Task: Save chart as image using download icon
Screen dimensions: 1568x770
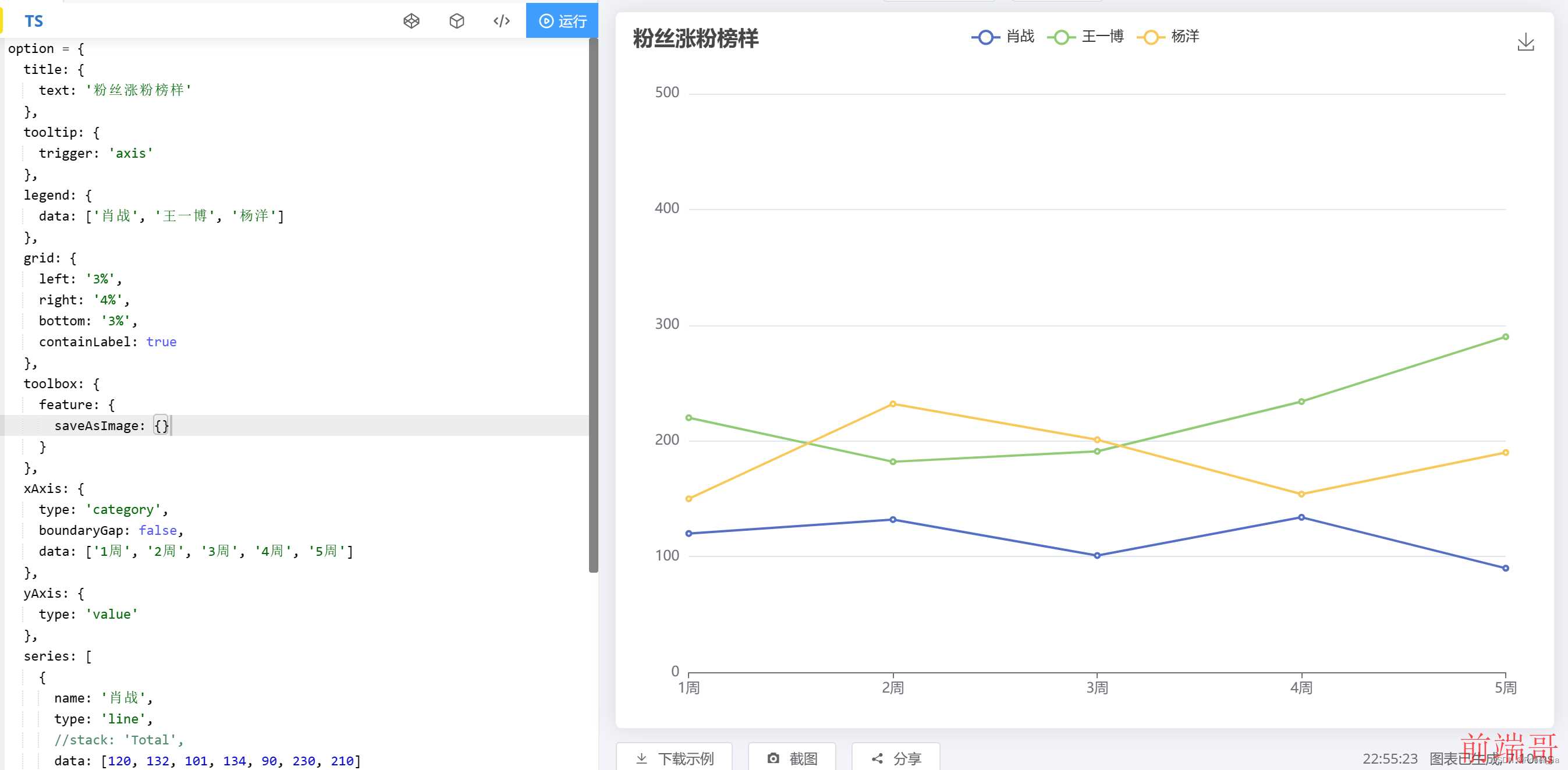Action: tap(1526, 42)
